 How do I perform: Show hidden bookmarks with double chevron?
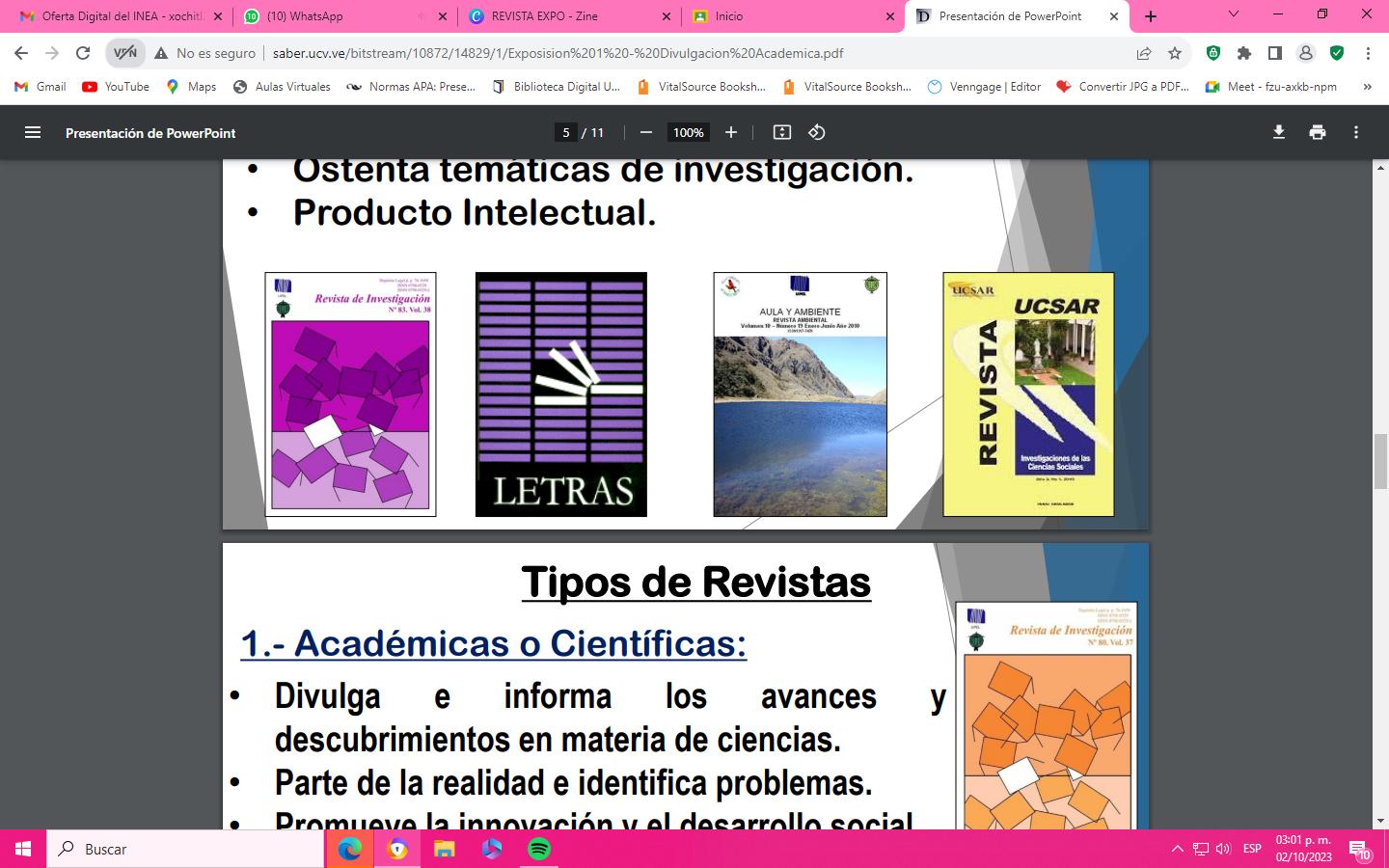click(x=1367, y=86)
